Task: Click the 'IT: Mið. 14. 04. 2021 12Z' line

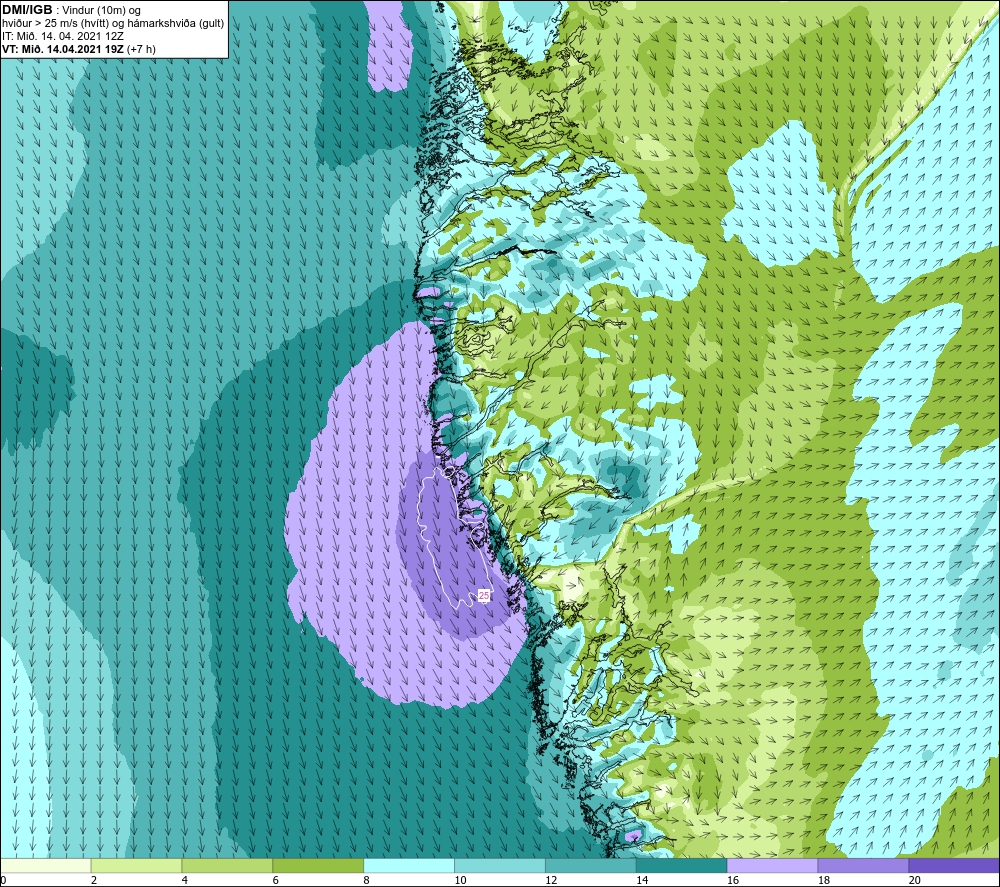Action: point(62,36)
